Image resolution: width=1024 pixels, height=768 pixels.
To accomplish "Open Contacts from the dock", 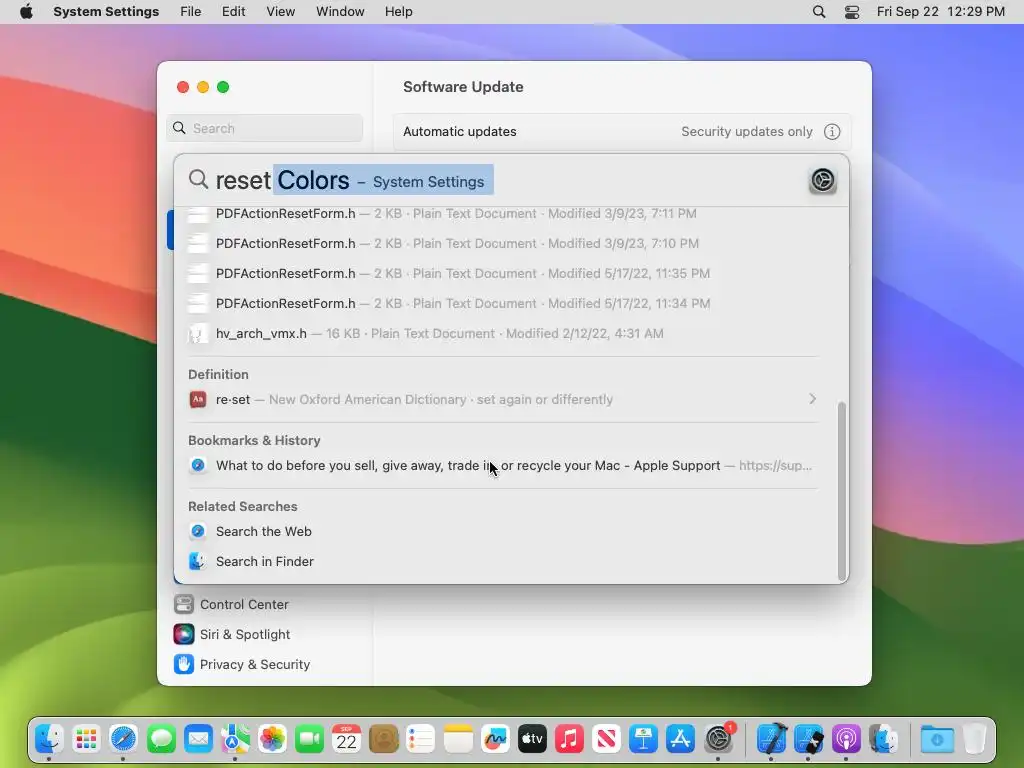I will (383, 739).
